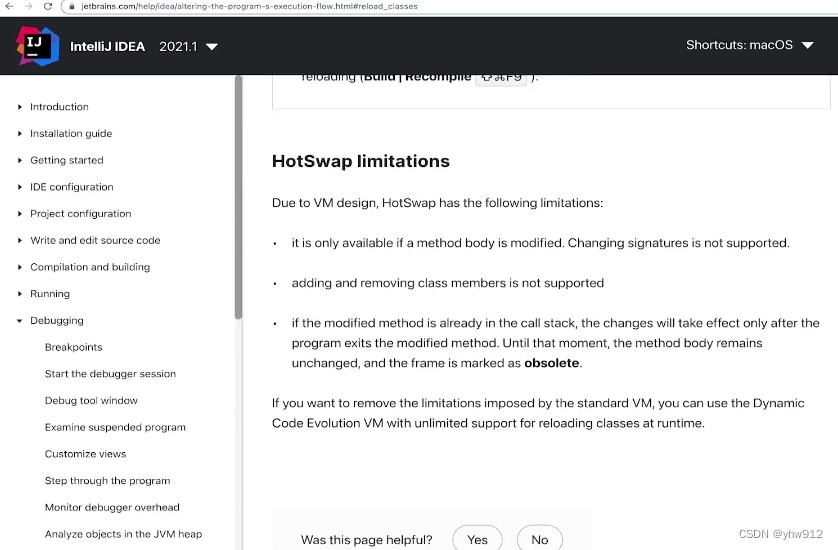
Task: Expand the Project configuration arrow
Action: coord(20,214)
